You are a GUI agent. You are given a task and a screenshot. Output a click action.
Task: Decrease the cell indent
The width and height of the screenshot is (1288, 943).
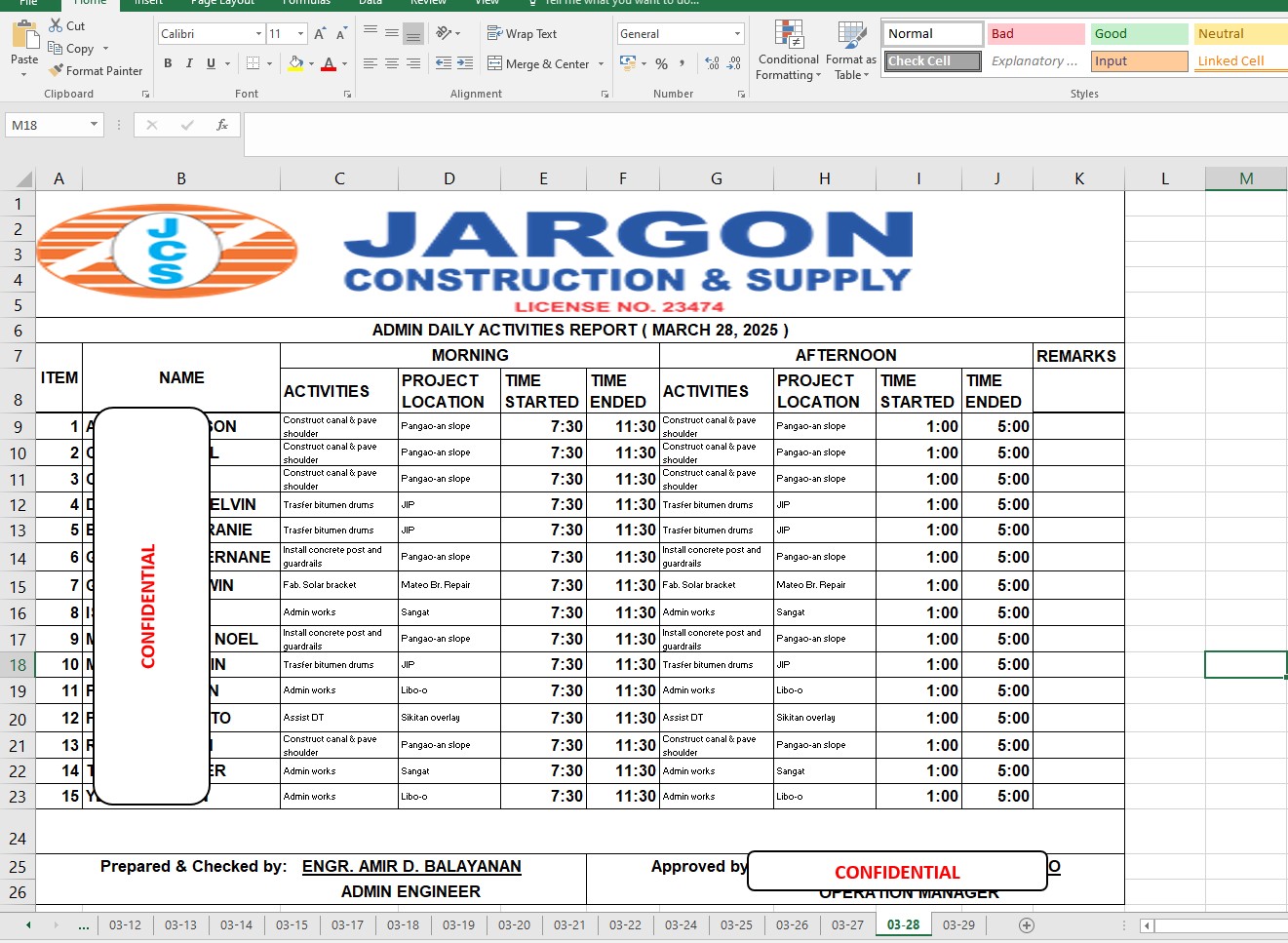click(x=444, y=63)
